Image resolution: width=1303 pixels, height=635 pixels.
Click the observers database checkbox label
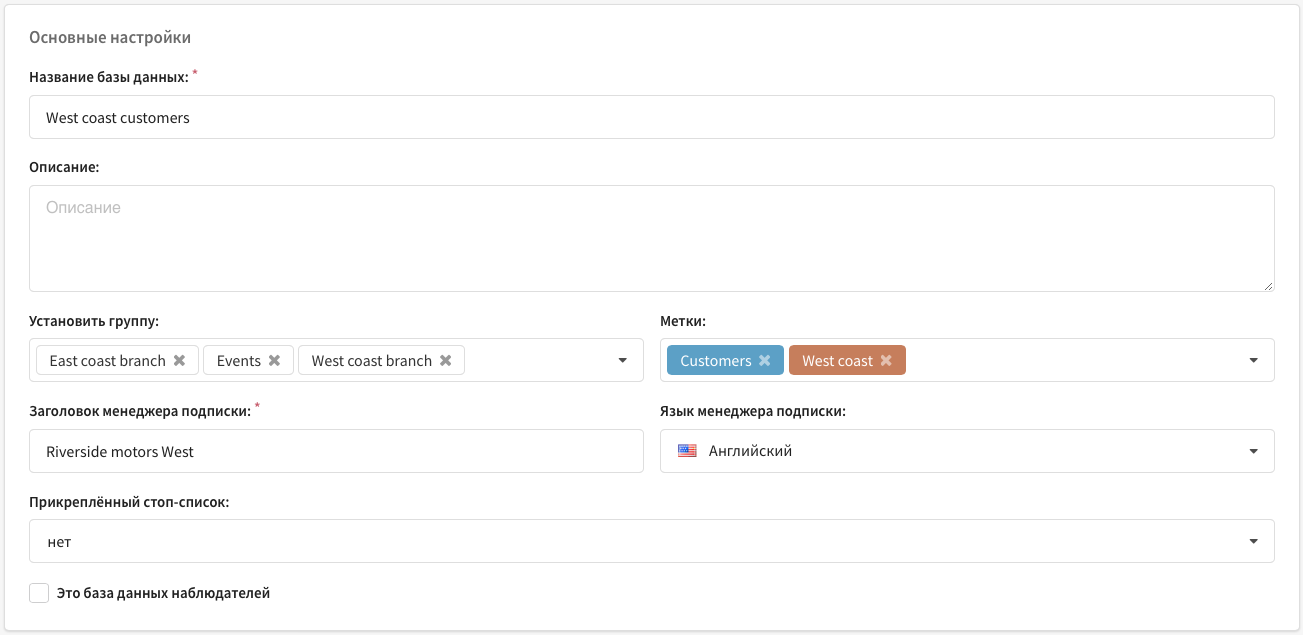pyautogui.click(x=164, y=593)
